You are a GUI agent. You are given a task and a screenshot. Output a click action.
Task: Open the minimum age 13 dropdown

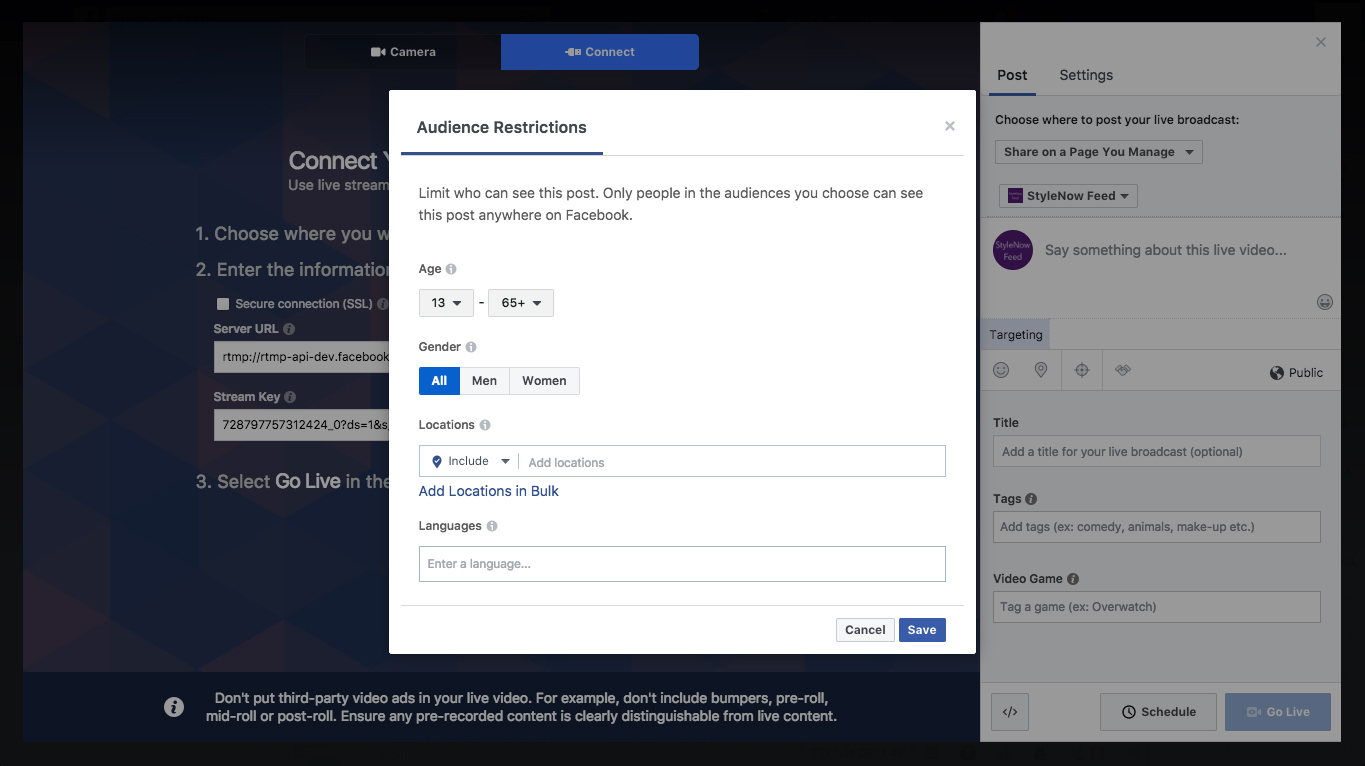coord(446,303)
